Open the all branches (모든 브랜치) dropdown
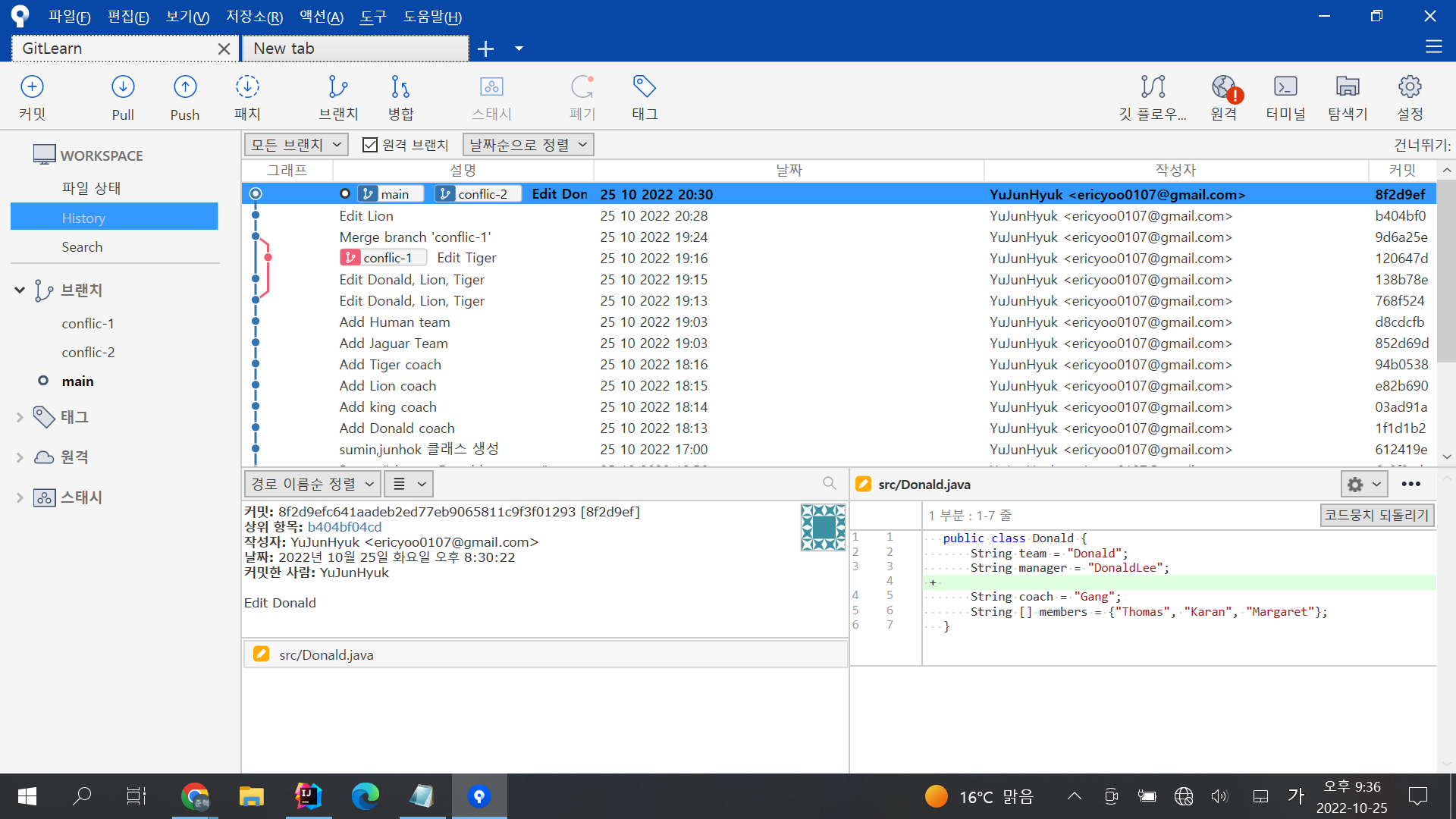This screenshot has width=1456, height=819. click(x=297, y=144)
